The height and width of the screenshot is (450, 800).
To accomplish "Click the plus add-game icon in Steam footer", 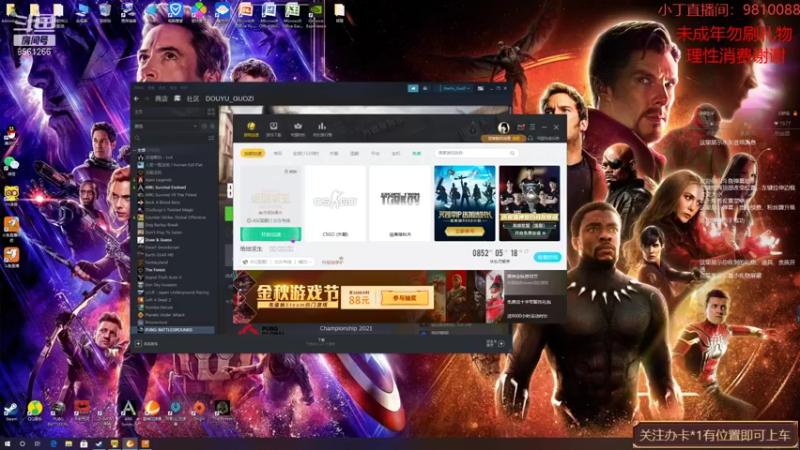I will click(x=138, y=344).
